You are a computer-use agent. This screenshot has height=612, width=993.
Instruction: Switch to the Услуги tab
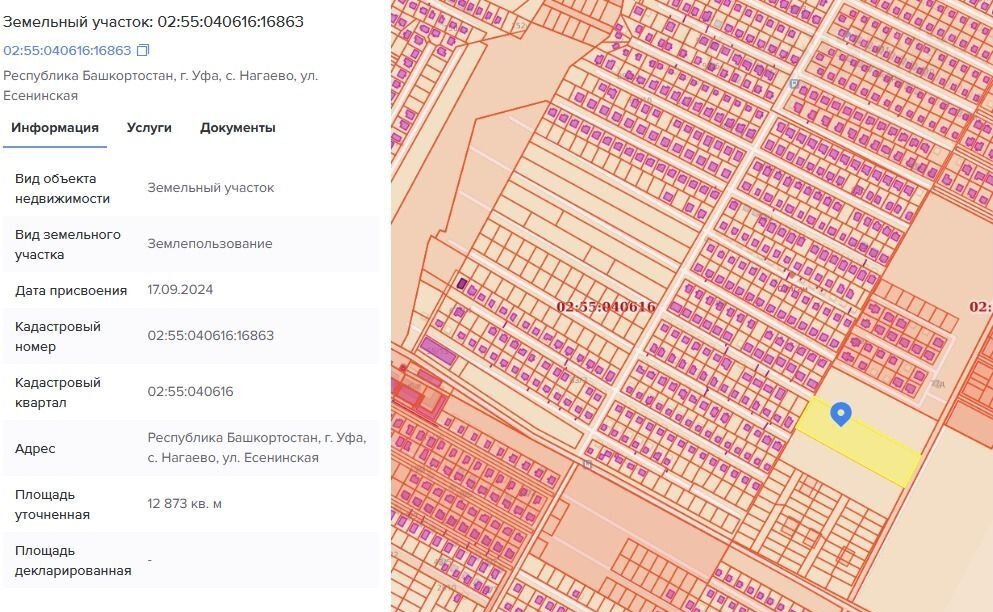(x=149, y=128)
